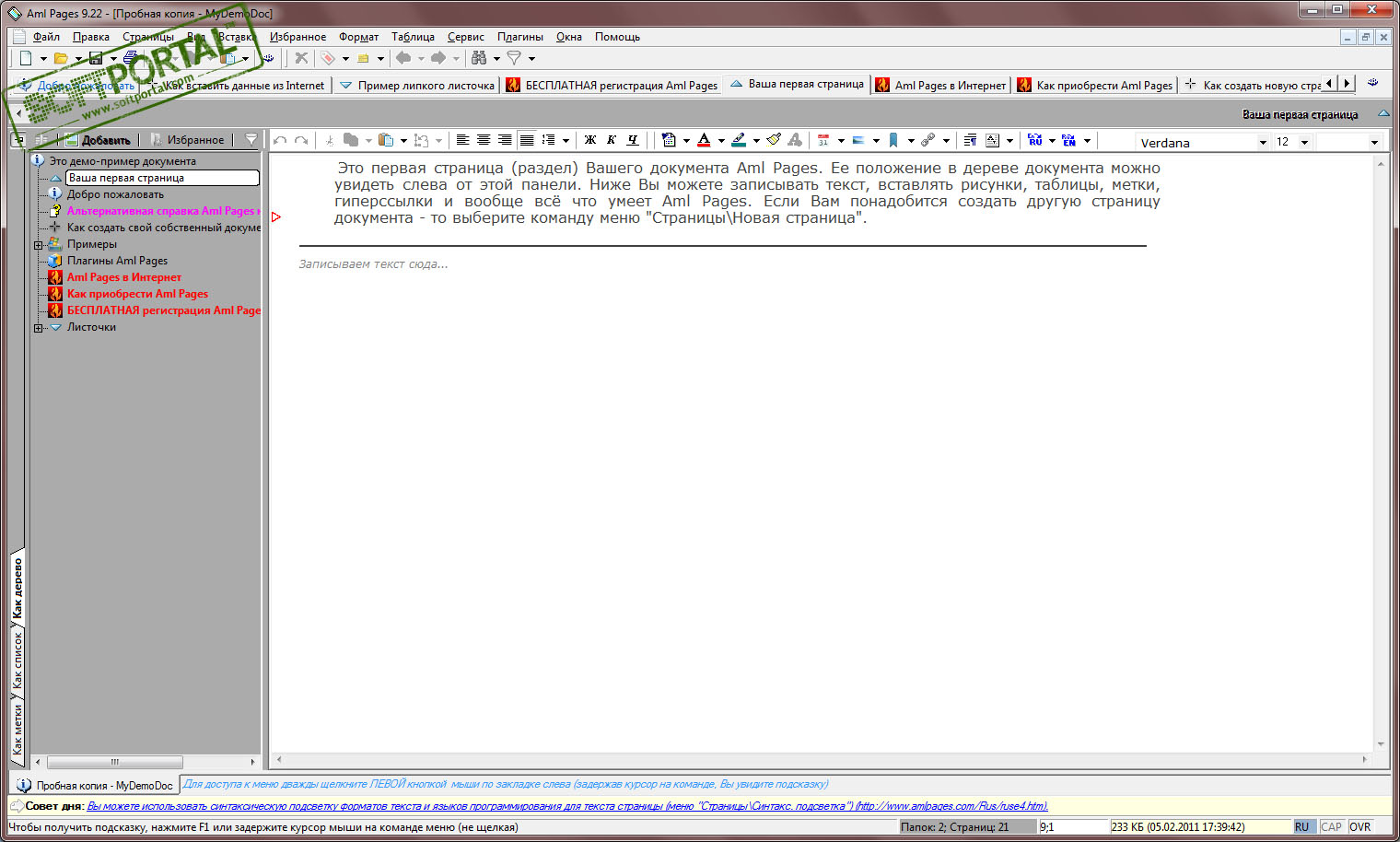The height and width of the screenshot is (842, 1400).
Task: Click the insert bookmark icon
Action: click(x=893, y=141)
